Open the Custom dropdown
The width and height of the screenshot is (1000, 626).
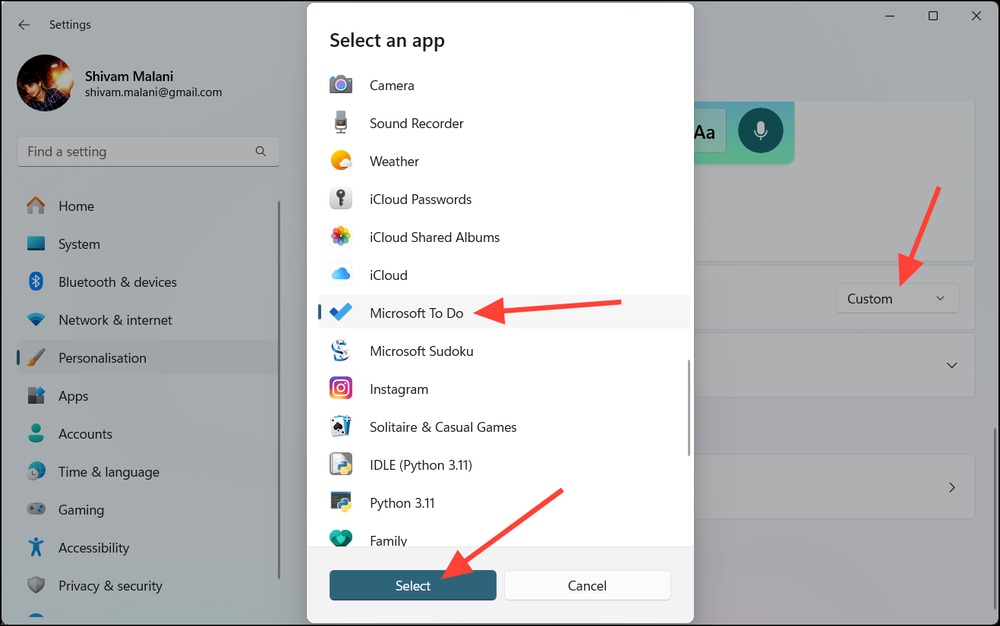897,298
